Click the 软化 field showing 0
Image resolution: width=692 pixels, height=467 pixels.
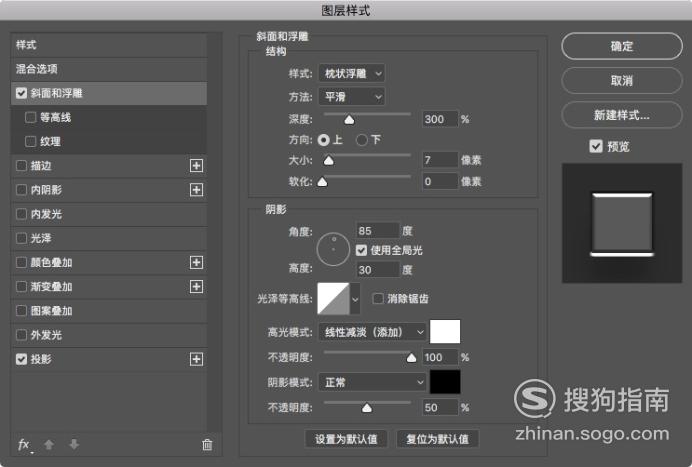(440, 181)
